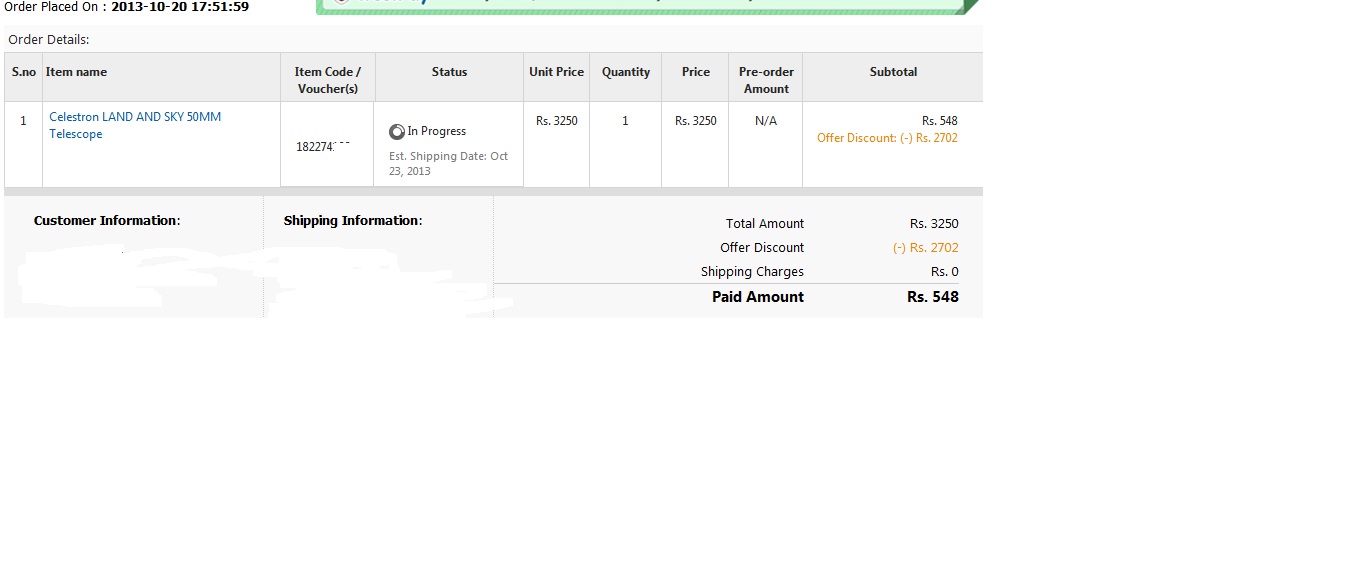Screen dimensions: 1359x567
Task: Click the Unit Price column header
Action: (556, 72)
